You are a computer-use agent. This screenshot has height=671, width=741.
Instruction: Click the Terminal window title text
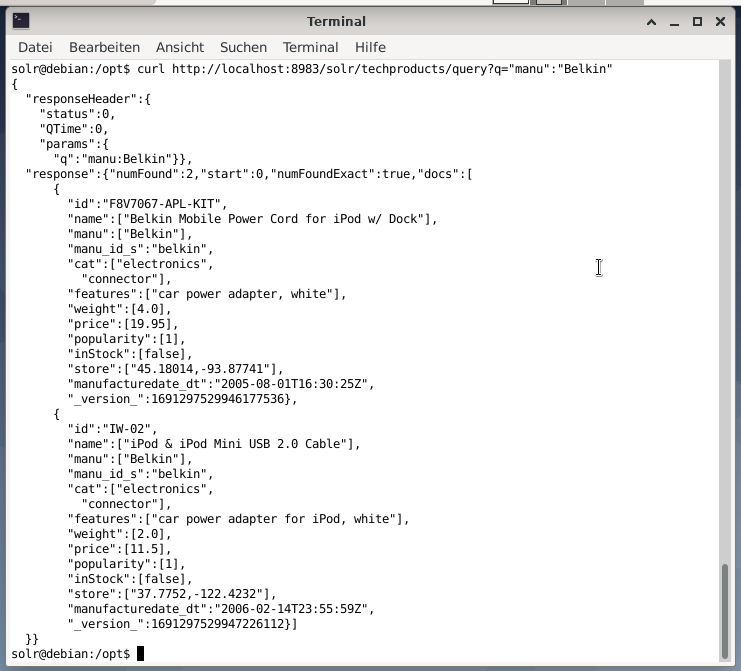coord(336,22)
